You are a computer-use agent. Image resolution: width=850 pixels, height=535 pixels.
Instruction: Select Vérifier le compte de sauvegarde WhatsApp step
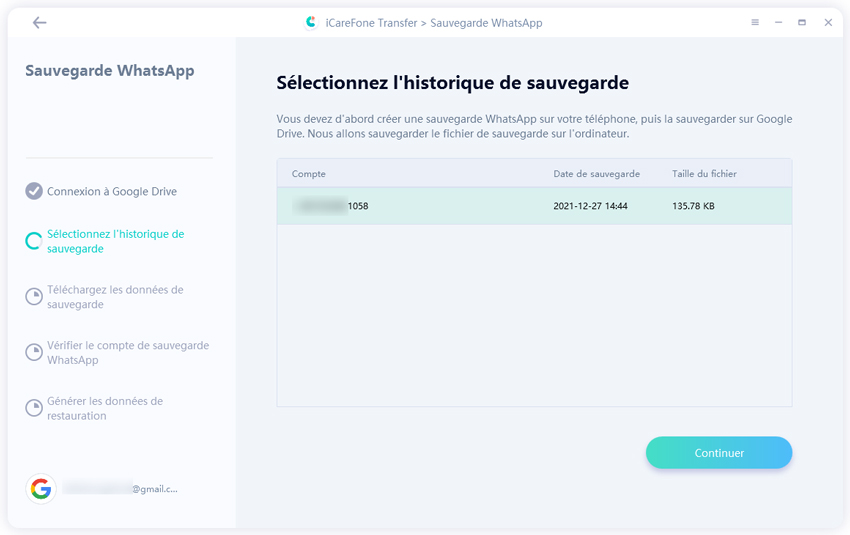(128, 353)
